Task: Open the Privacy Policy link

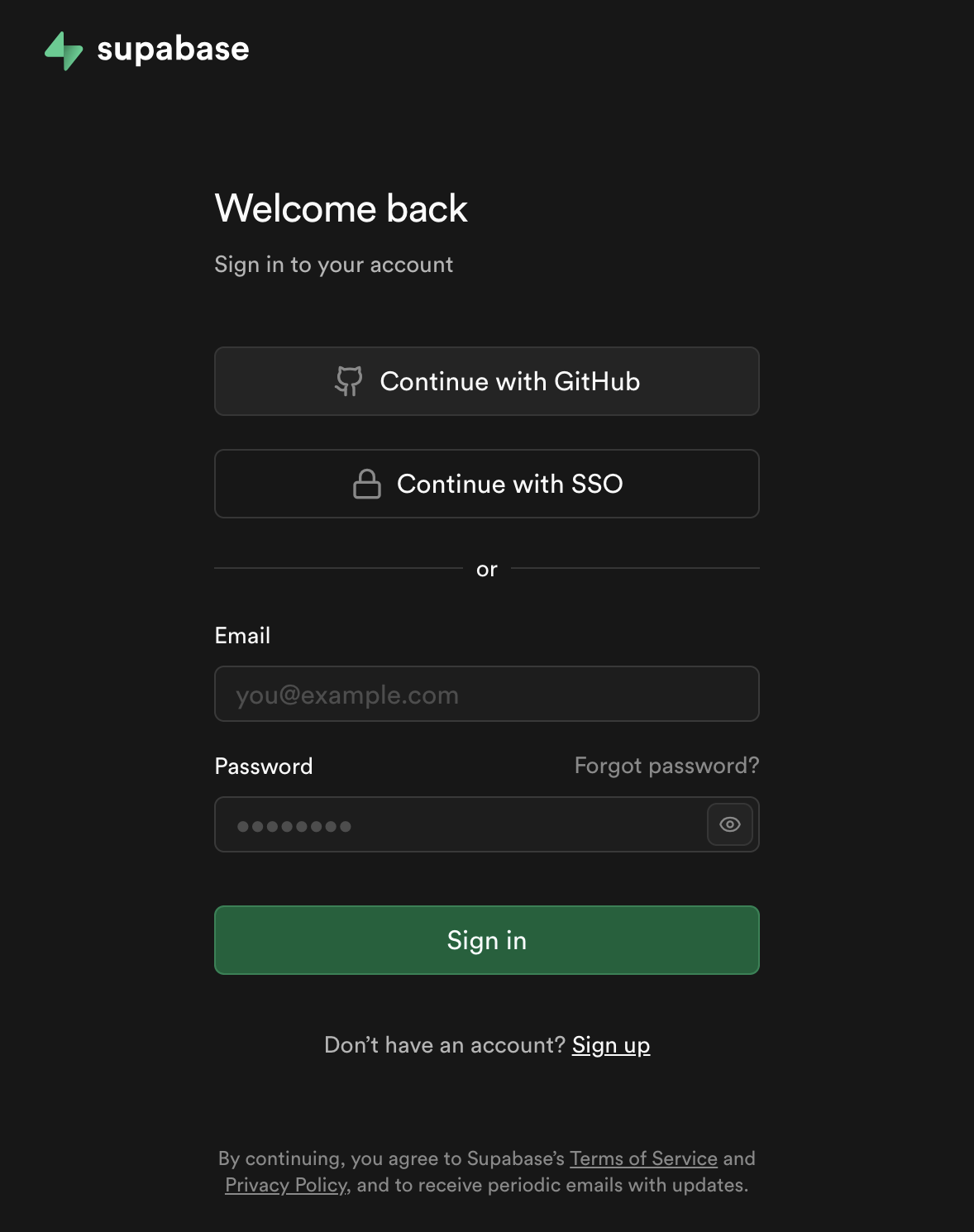Action: pyautogui.click(x=286, y=1185)
